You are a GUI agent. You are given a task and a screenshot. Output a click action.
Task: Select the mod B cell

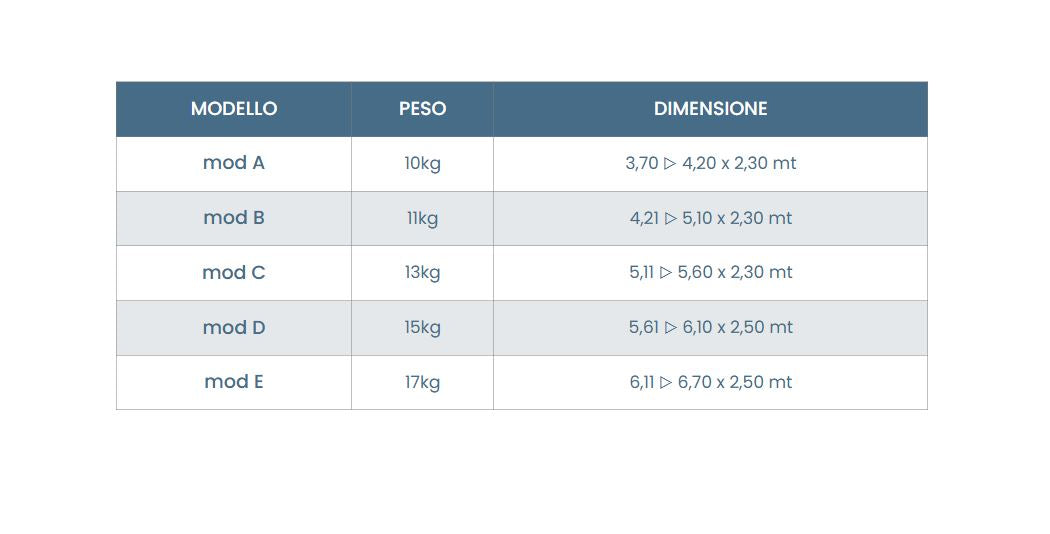pos(234,218)
